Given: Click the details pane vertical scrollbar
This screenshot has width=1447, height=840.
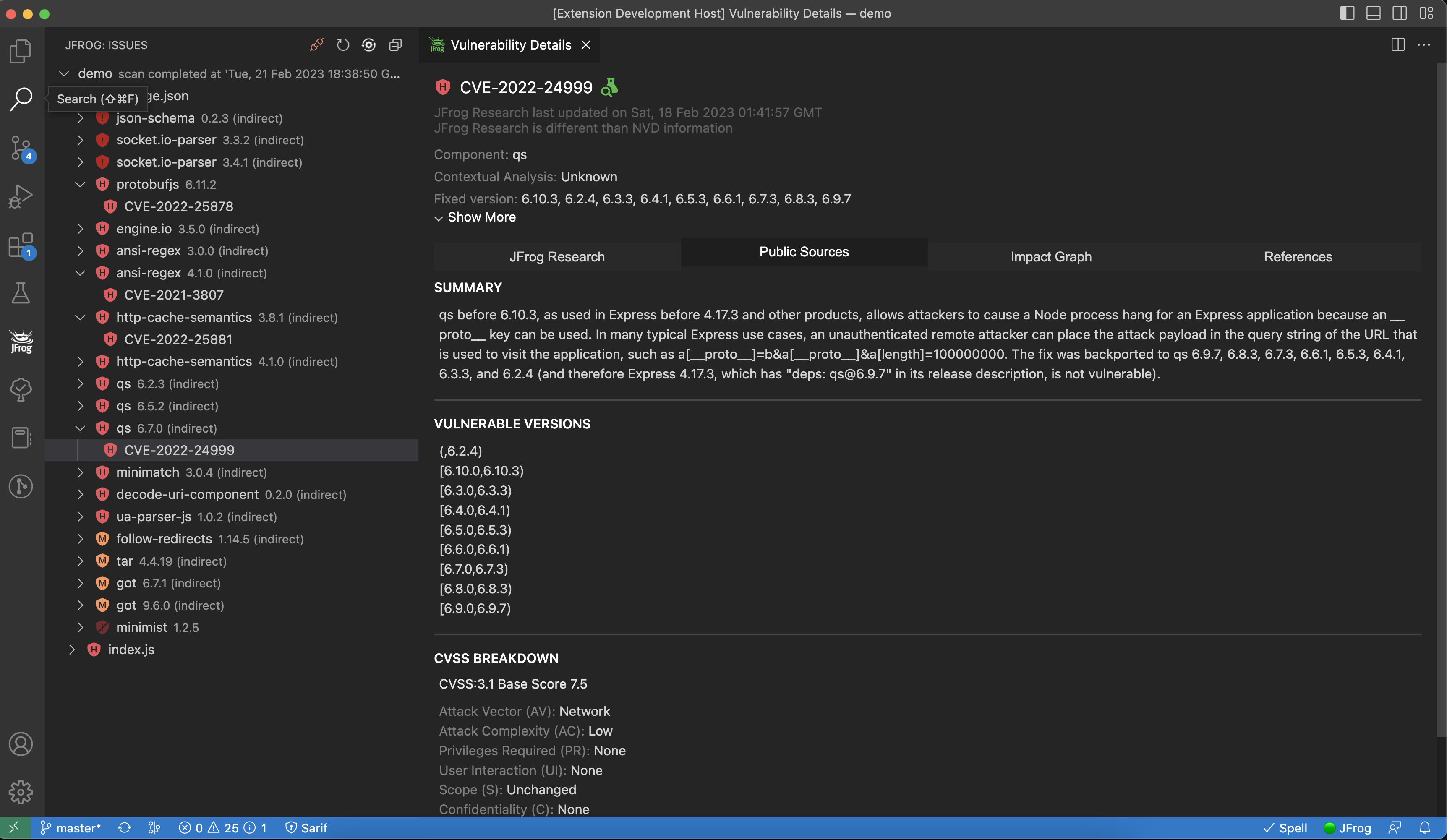Looking at the screenshot, I should tap(1441, 402).
